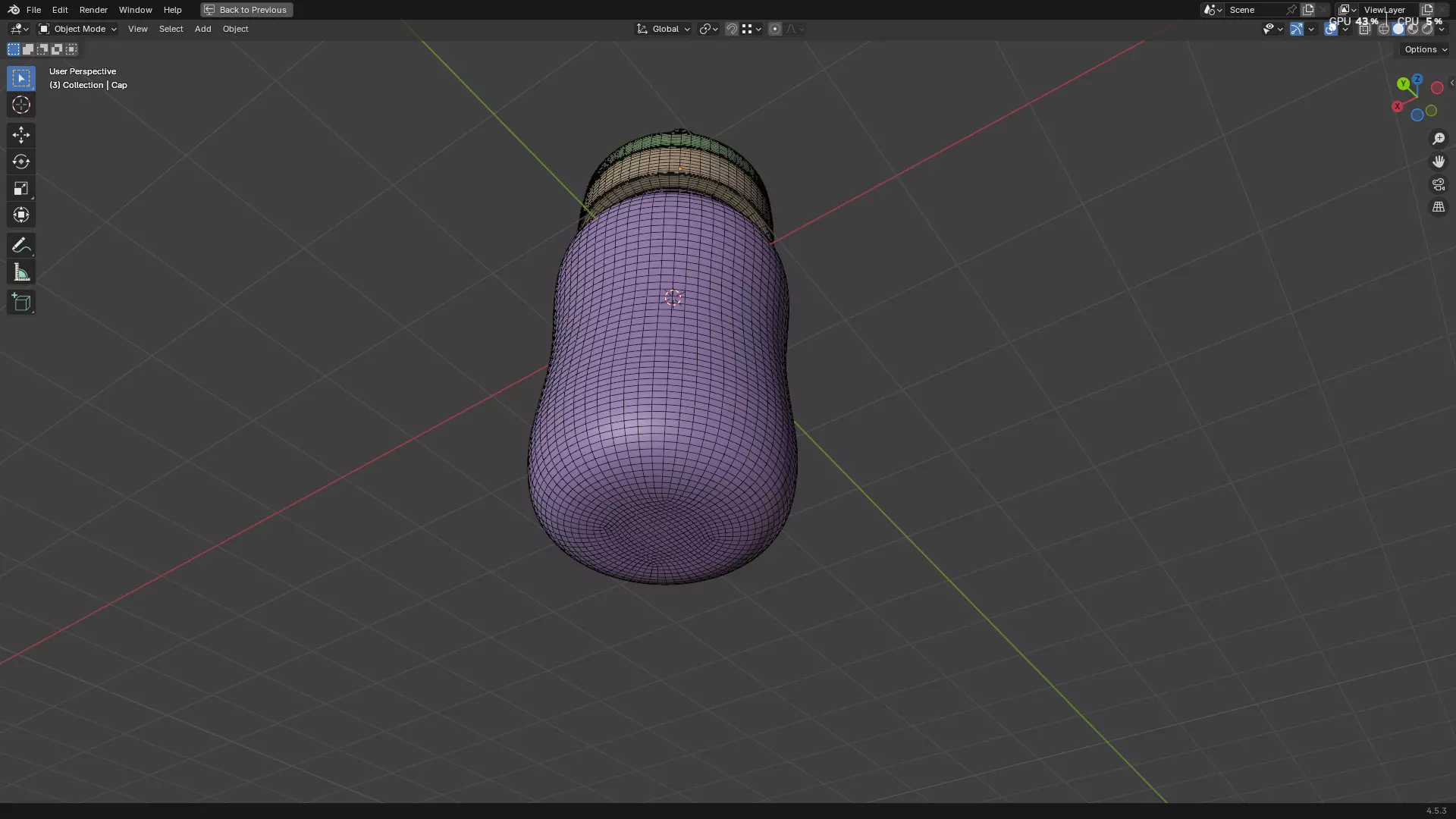Activate the Transform tool
The image size is (1456, 819).
[21, 215]
